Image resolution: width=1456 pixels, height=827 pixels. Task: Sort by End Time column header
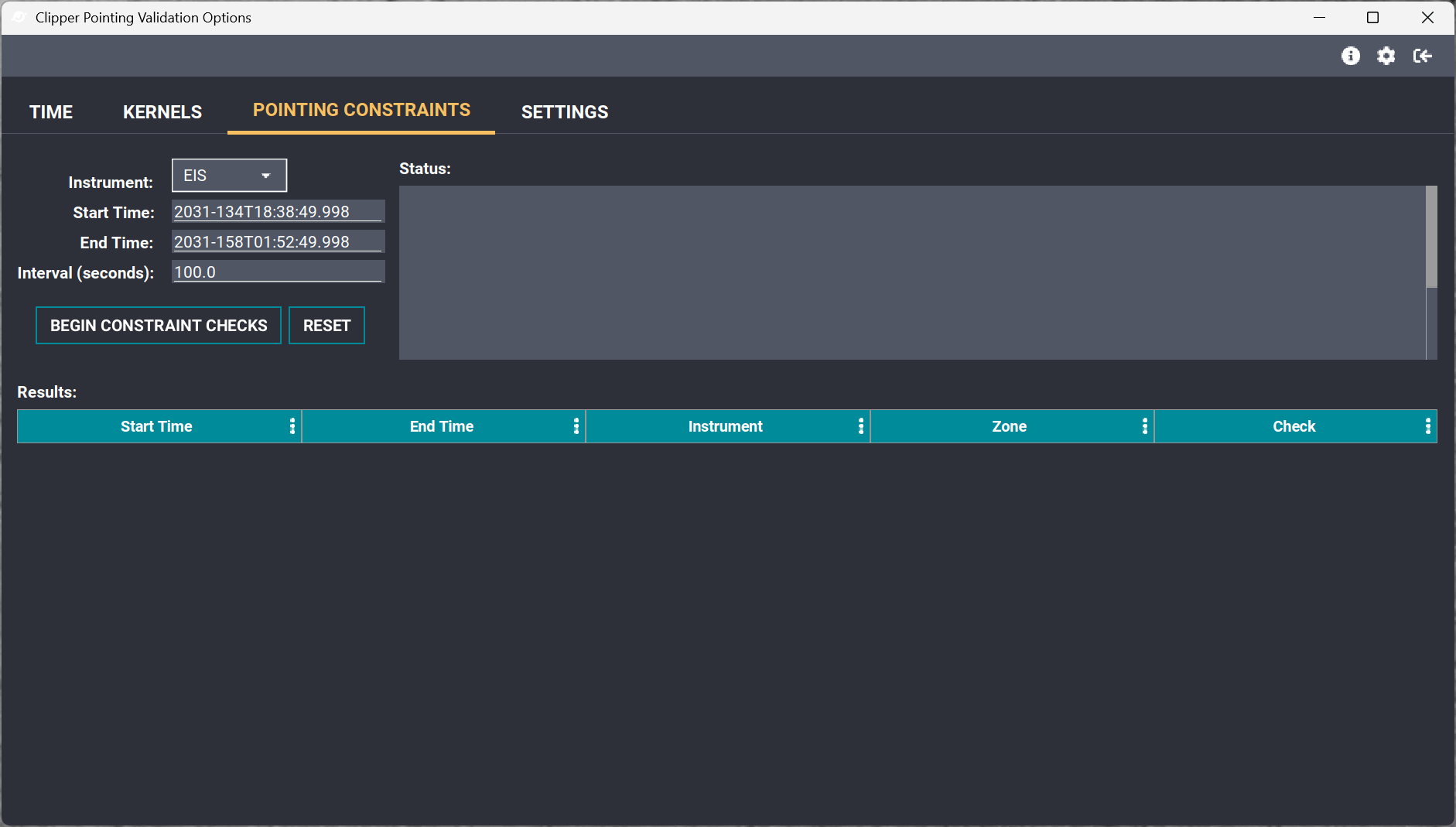click(x=442, y=426)
